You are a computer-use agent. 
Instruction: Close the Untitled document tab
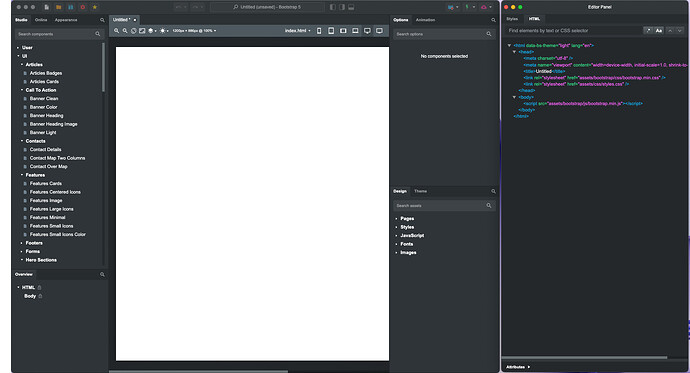click(135, 20)
